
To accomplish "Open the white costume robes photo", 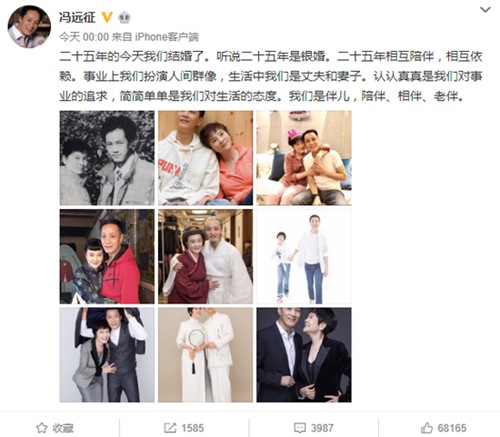I will 205,257.
